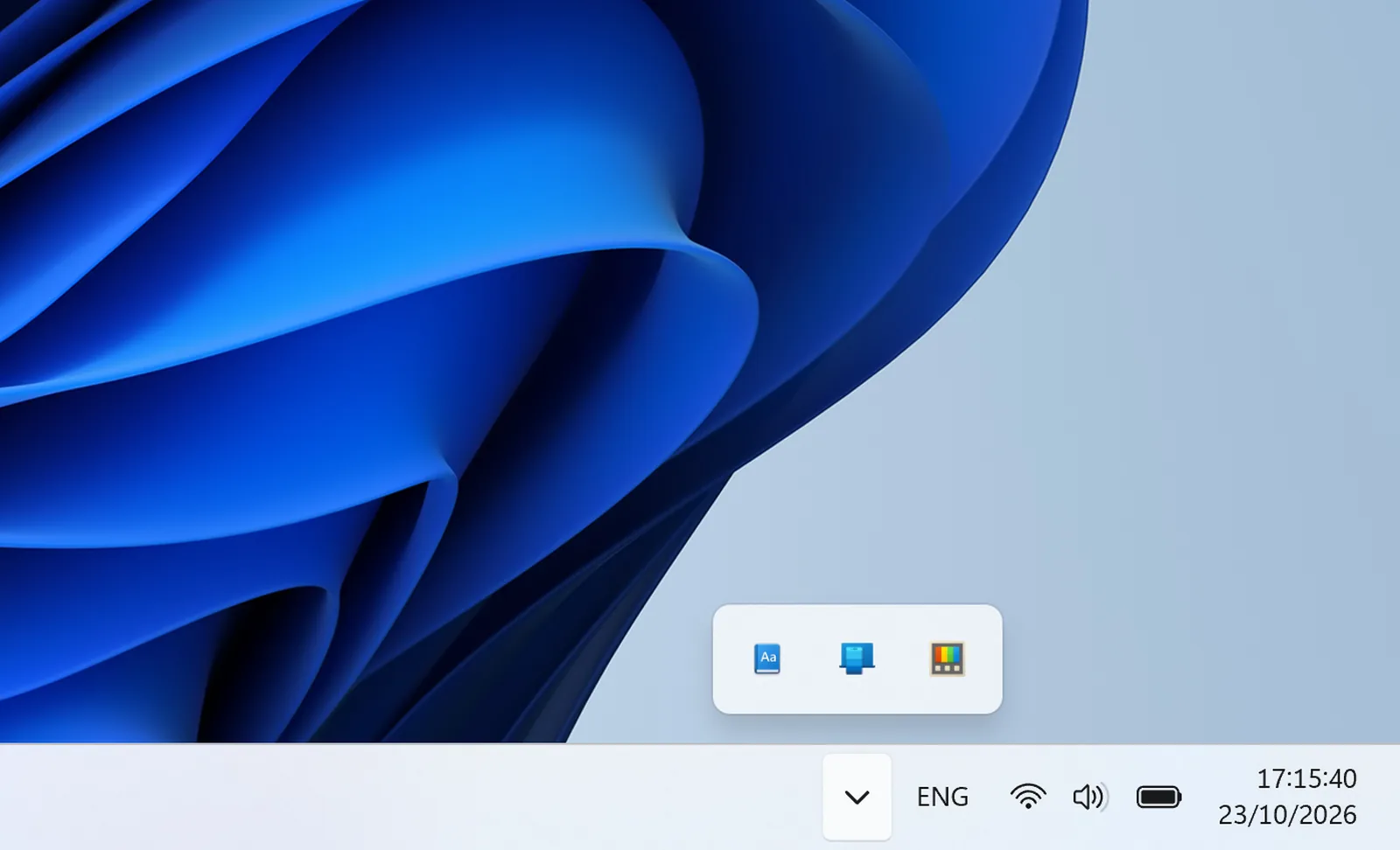Check the battery status icon

tap(1158, 797)
